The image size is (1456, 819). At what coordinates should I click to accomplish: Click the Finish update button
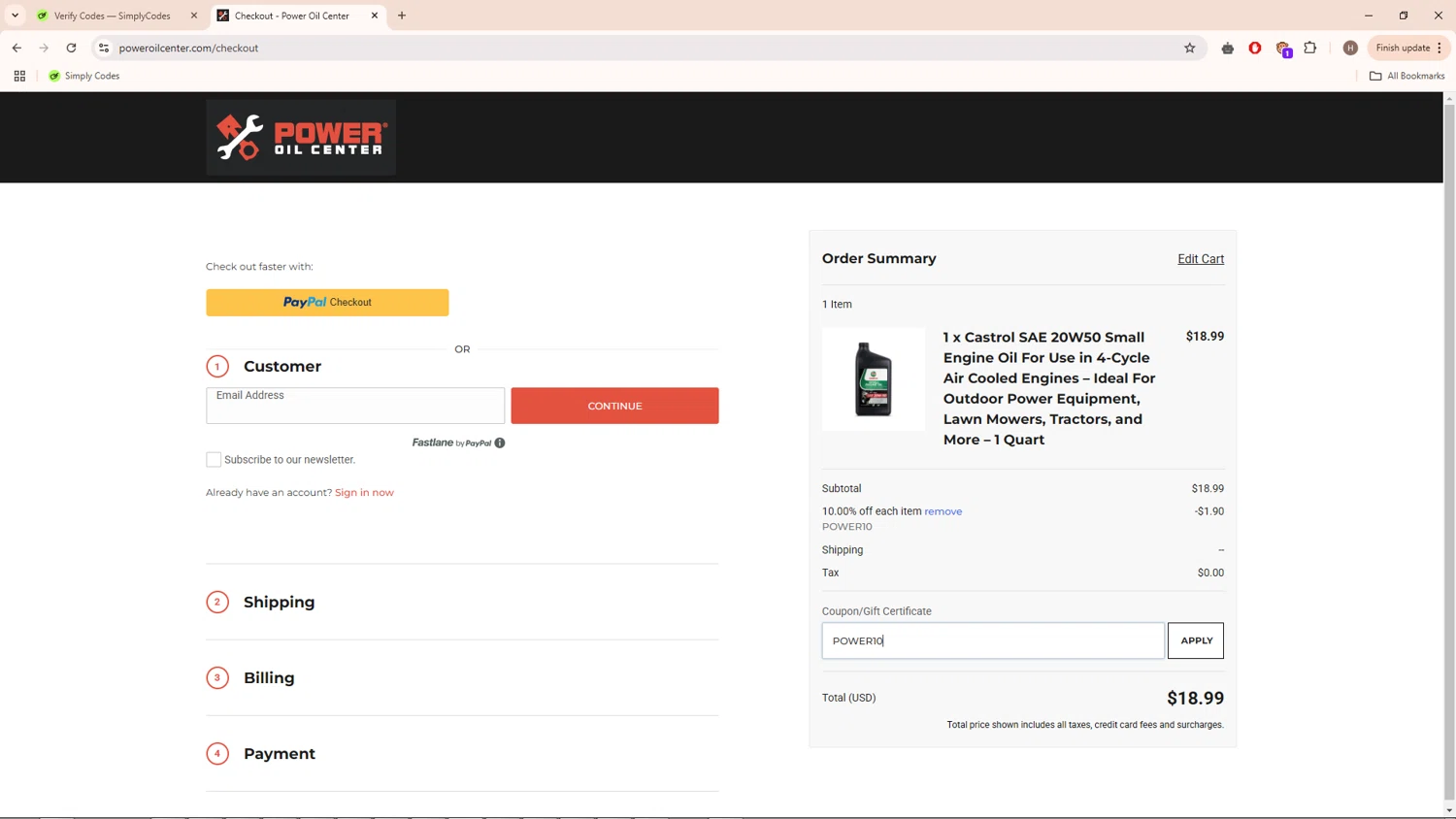pyautogui.click(x=1403, y=48)
